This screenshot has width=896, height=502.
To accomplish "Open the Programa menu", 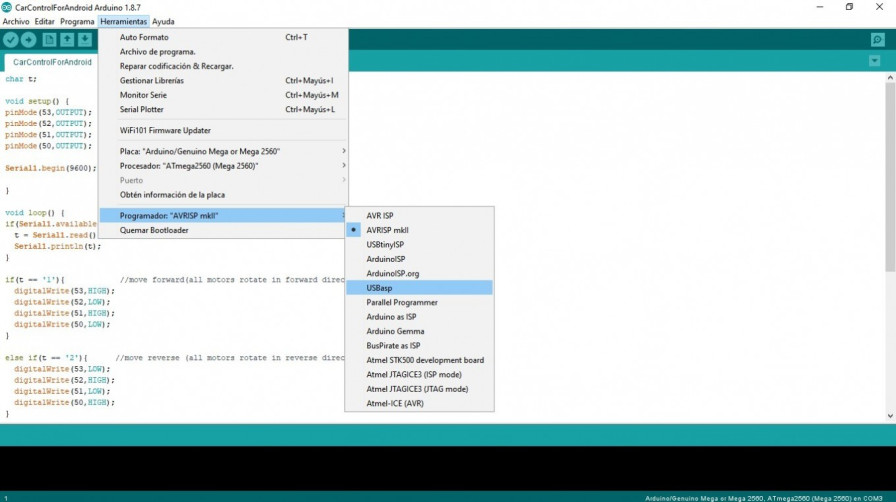I will tap(77, 21).
